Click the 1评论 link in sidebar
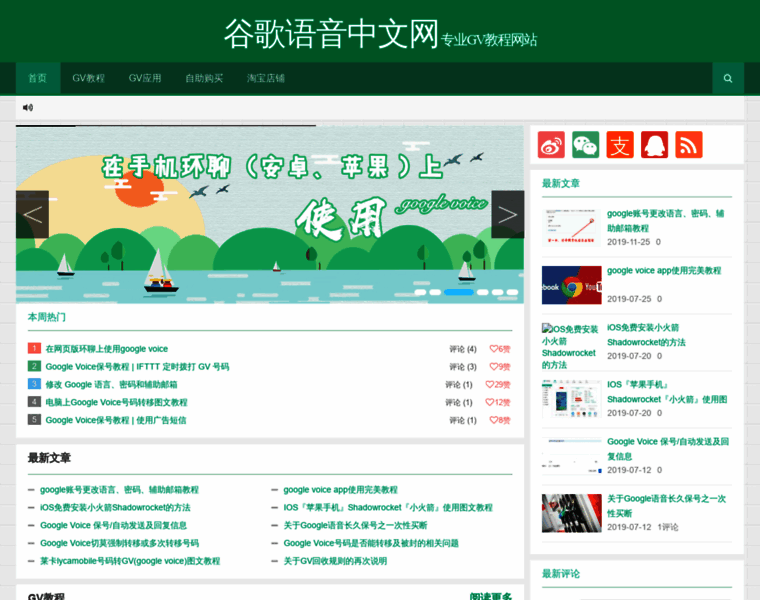This screenshot has width=760, height=600. 668,527
